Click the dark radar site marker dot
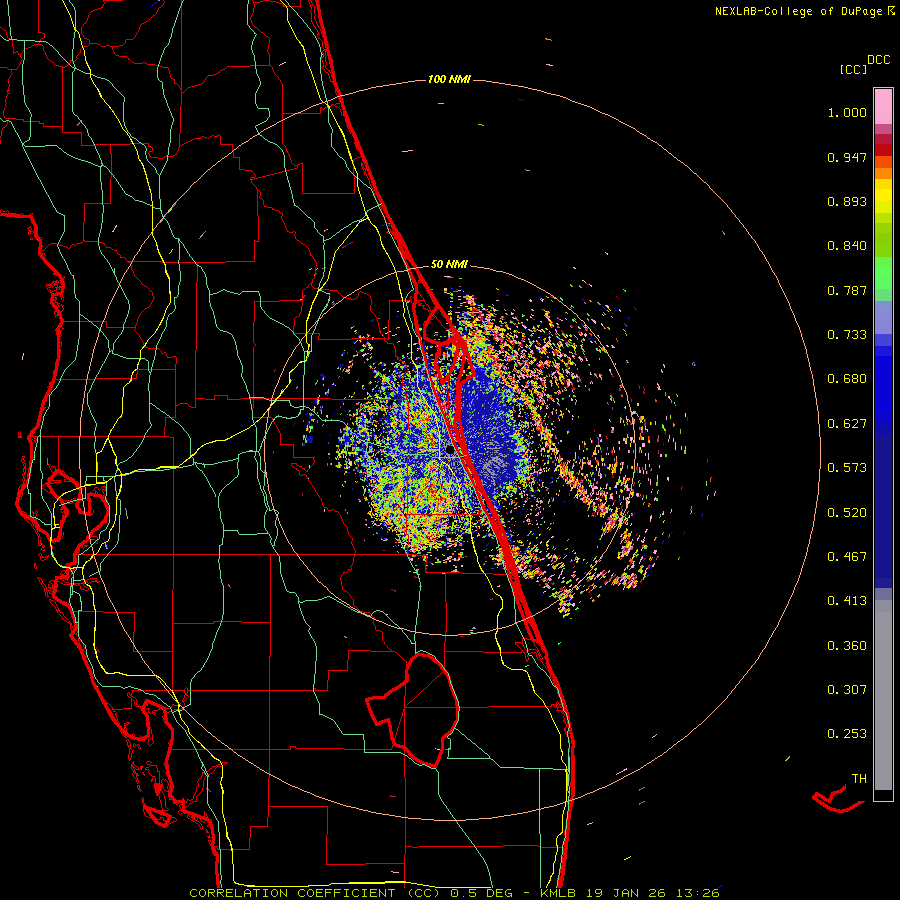The height and width of the screenshot is (900, 900). click(450, 451)
